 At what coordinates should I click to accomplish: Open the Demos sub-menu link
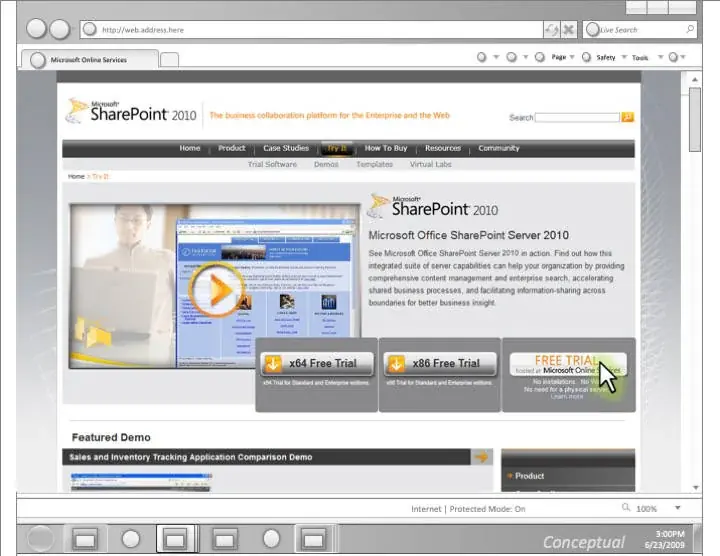pos(326,164)
